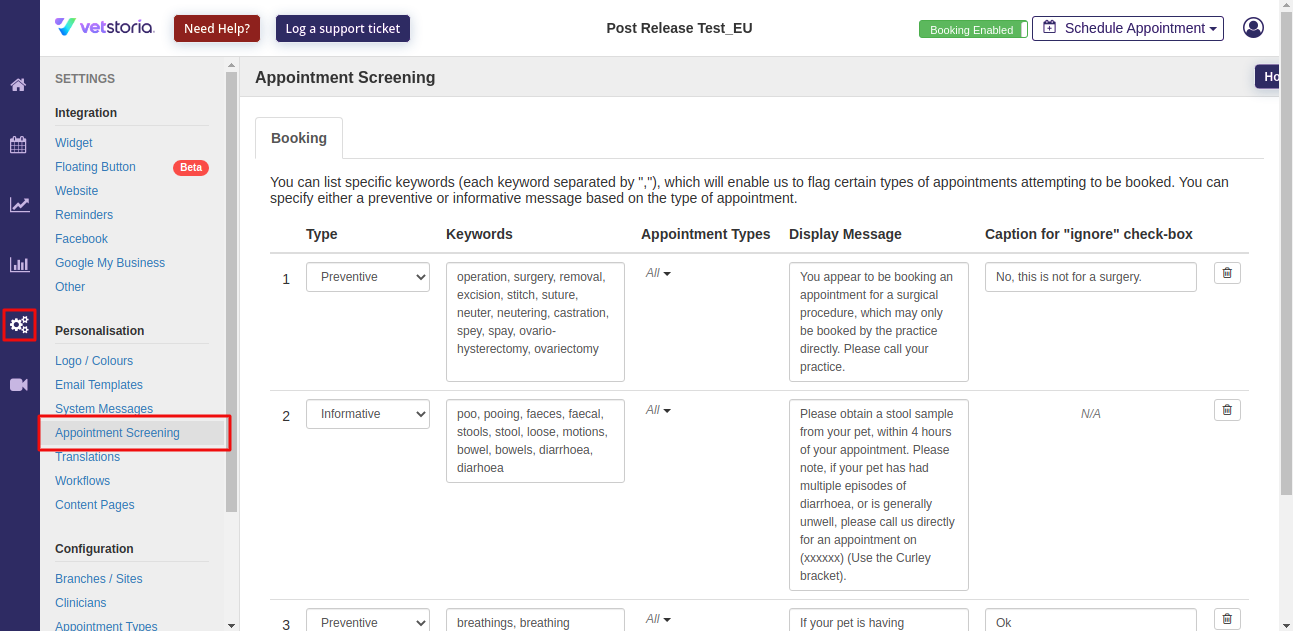Click the 'Keywords' column header
This screenshot has height=631, width=1293.
tap(479, 234)
